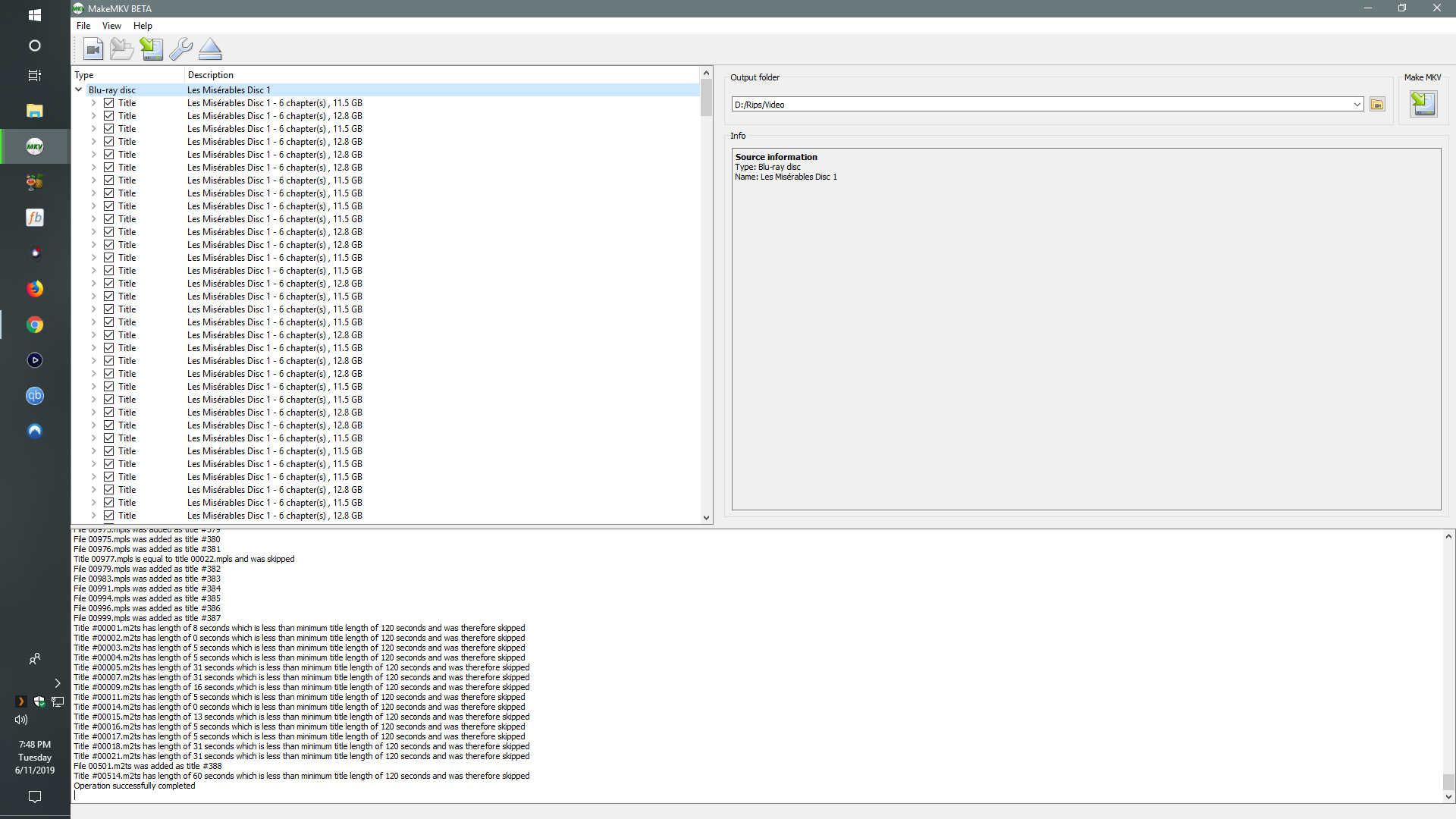This screenshot has height=819, width=1456.
Task: Open the View menu
Action: (111, 26)
